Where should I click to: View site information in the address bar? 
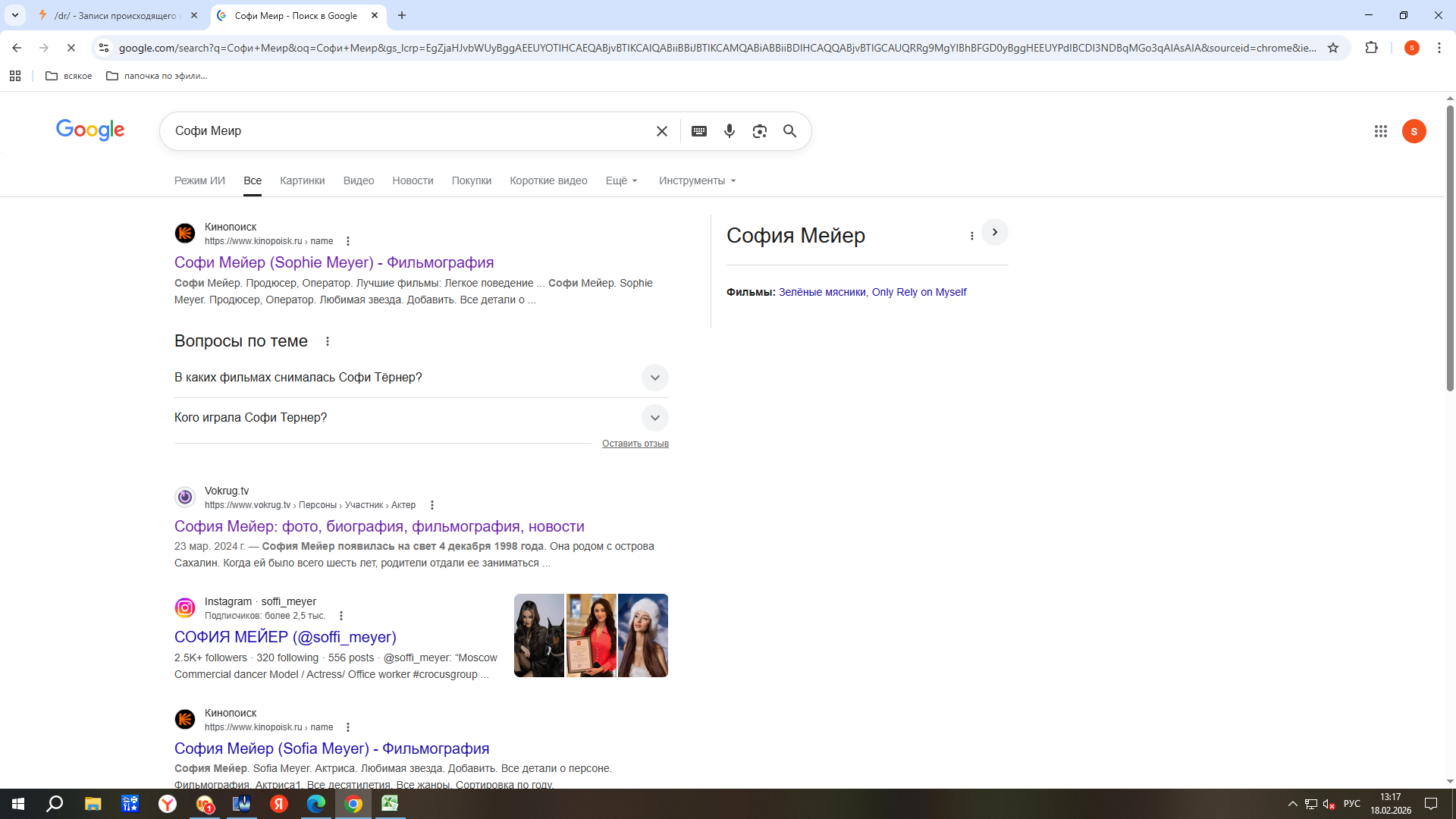click(x=104, y=48)
